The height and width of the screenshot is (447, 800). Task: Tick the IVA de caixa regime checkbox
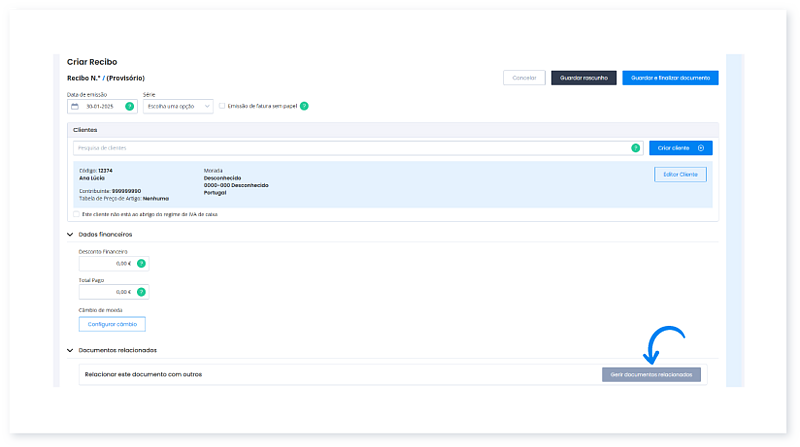click(x=74, y=214)
